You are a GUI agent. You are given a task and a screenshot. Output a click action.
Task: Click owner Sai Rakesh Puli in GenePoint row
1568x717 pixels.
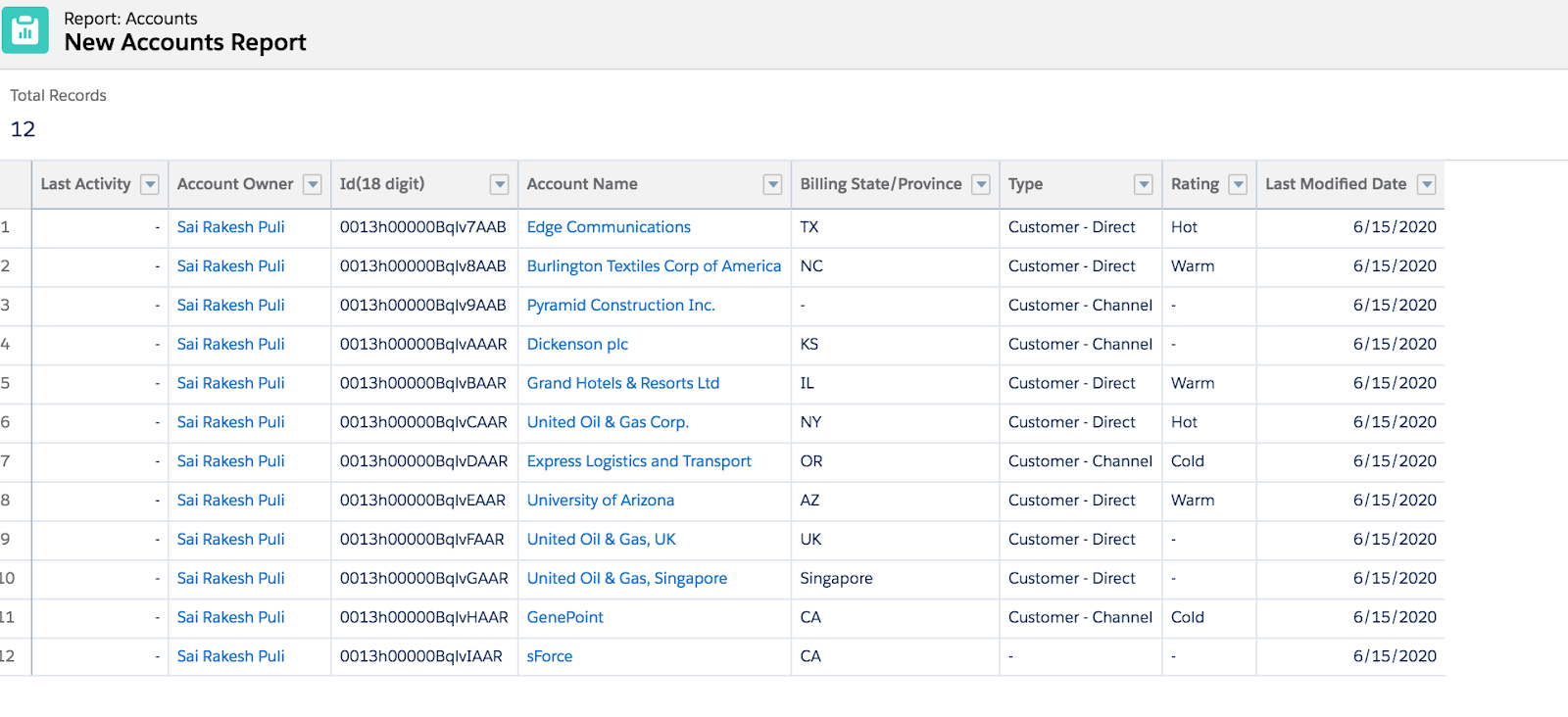click(x=231, y=618)
